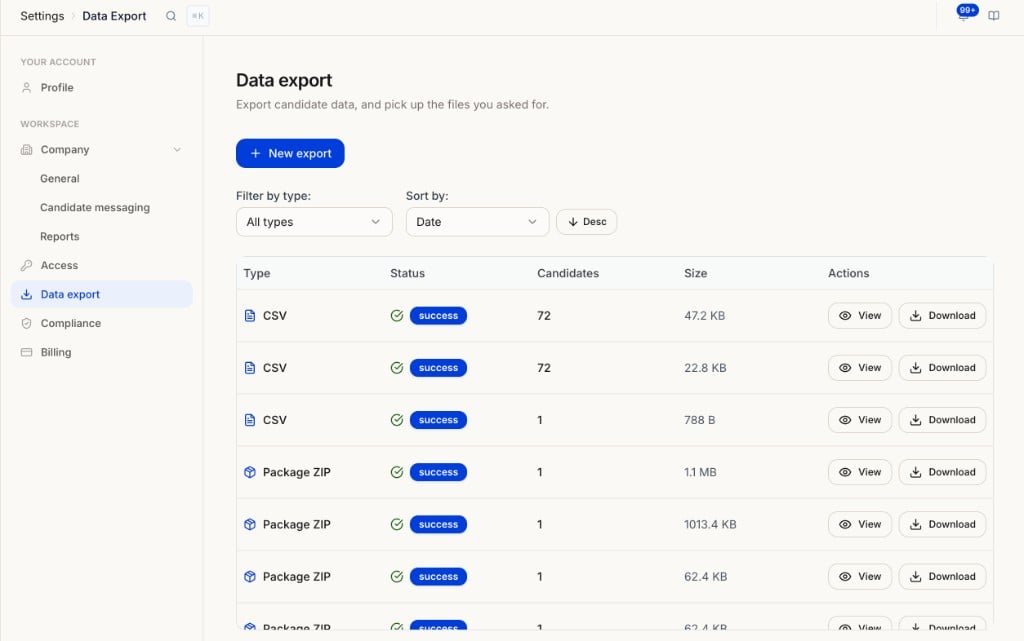Click the Data export page heading
The height and width of the screenshot is (641, 1024).
pyautogui.click(x=284, y=80)
